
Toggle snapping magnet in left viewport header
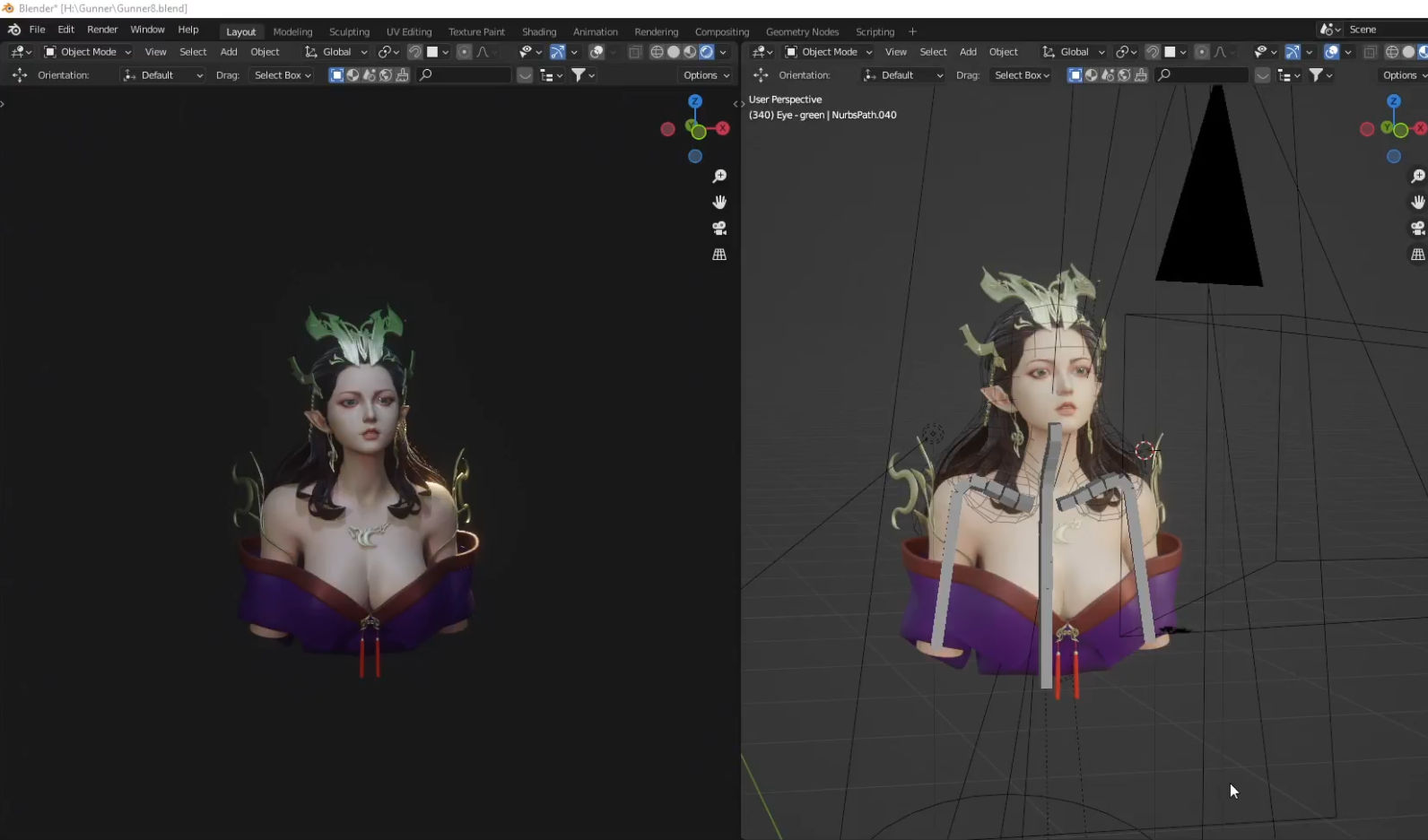coord(414,52)
